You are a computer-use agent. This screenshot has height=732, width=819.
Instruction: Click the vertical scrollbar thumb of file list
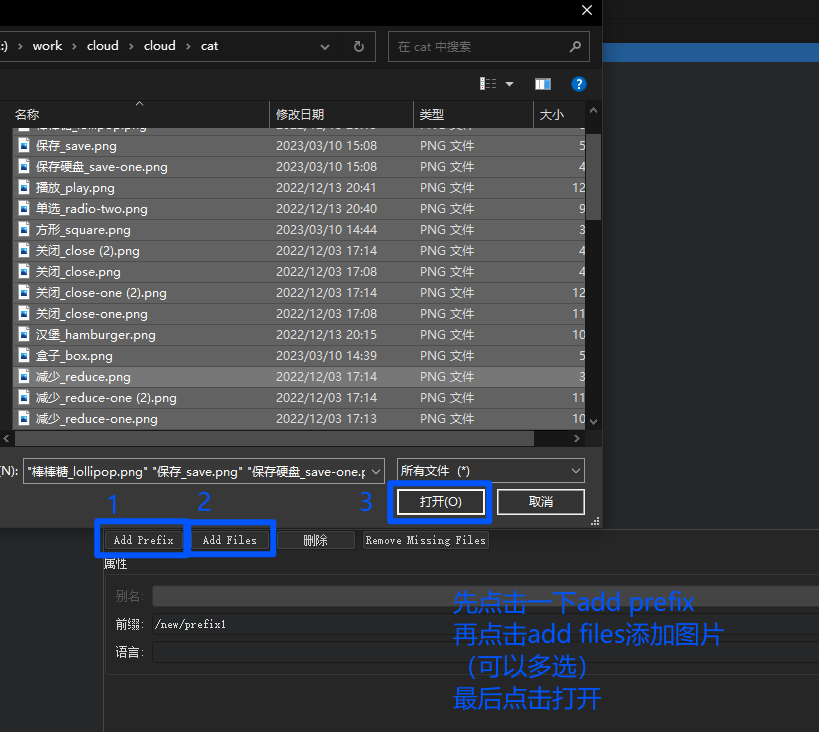pyautogui.click(x=593, y=176)
